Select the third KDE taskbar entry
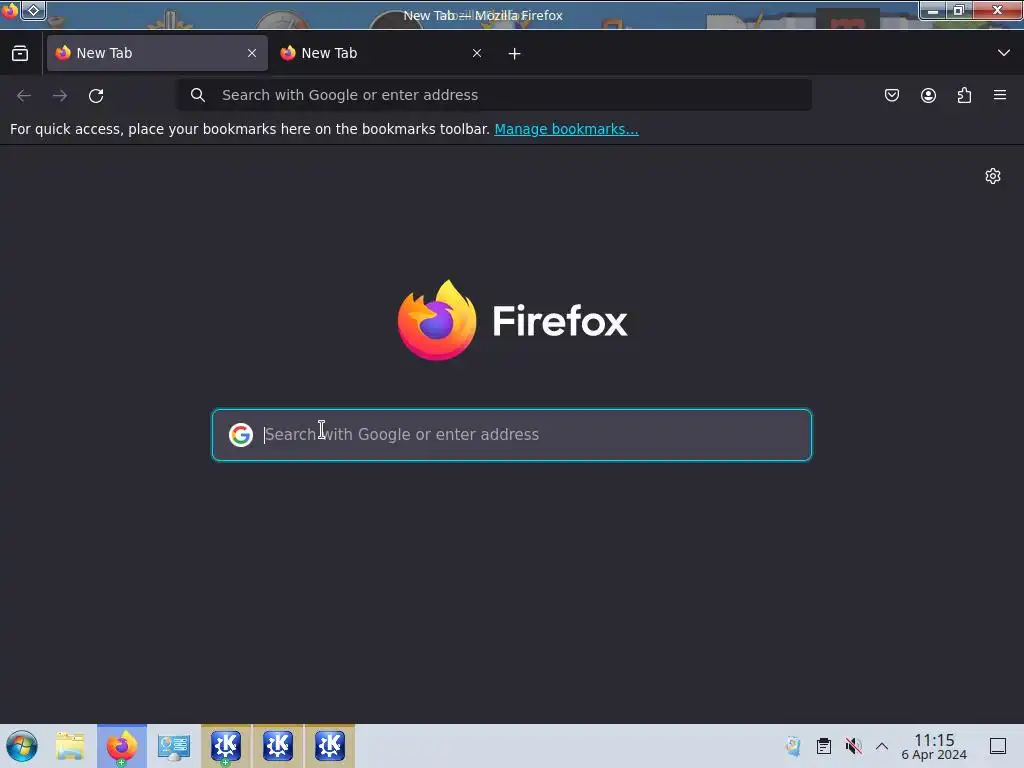Viewport: 1024px width, 768px height. [x=330, y=746]
